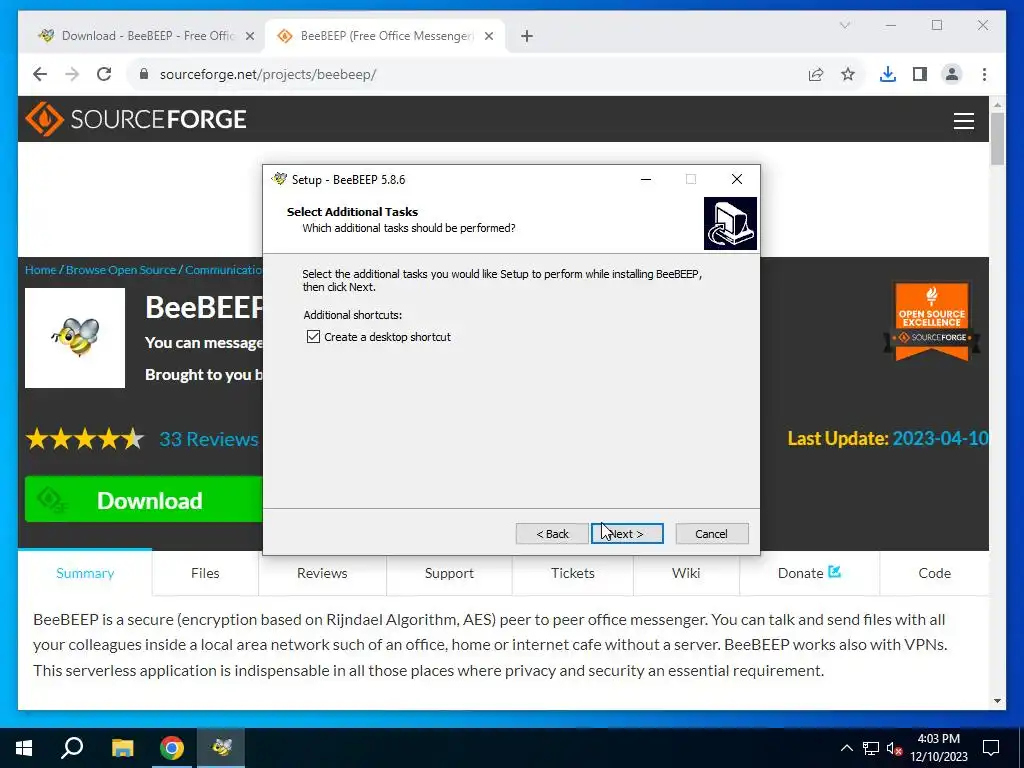Click the Next button in Setup
The width and height of the screenshot is (1024, 768).
point(627,534)
